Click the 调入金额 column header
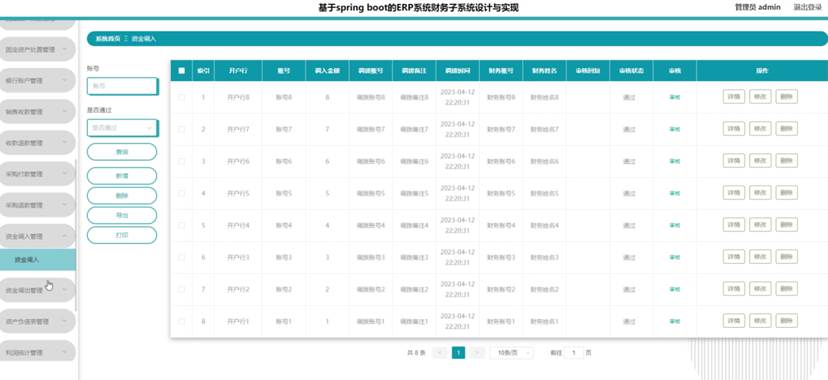 pos(327,71)
